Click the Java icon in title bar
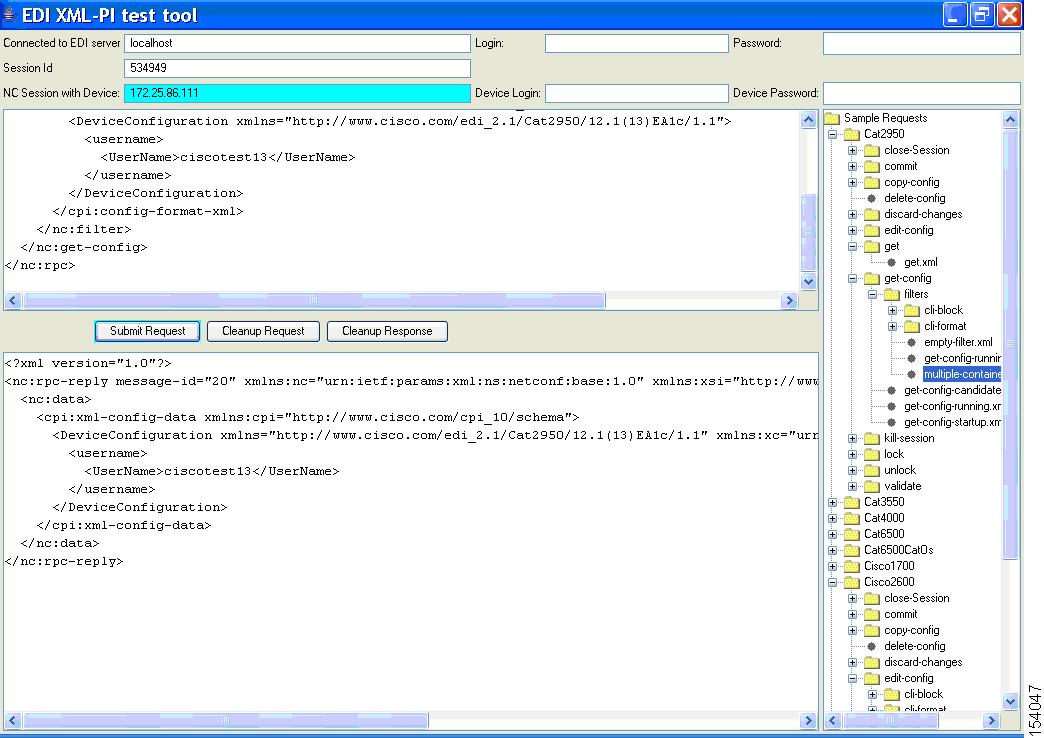The height and width of the screenshot is (738, 1044). 9,15
